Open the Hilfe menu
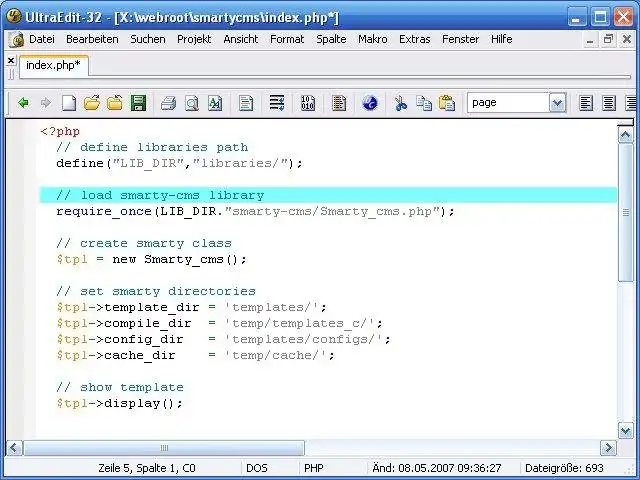The image size is (640, 480). (501, 39)
